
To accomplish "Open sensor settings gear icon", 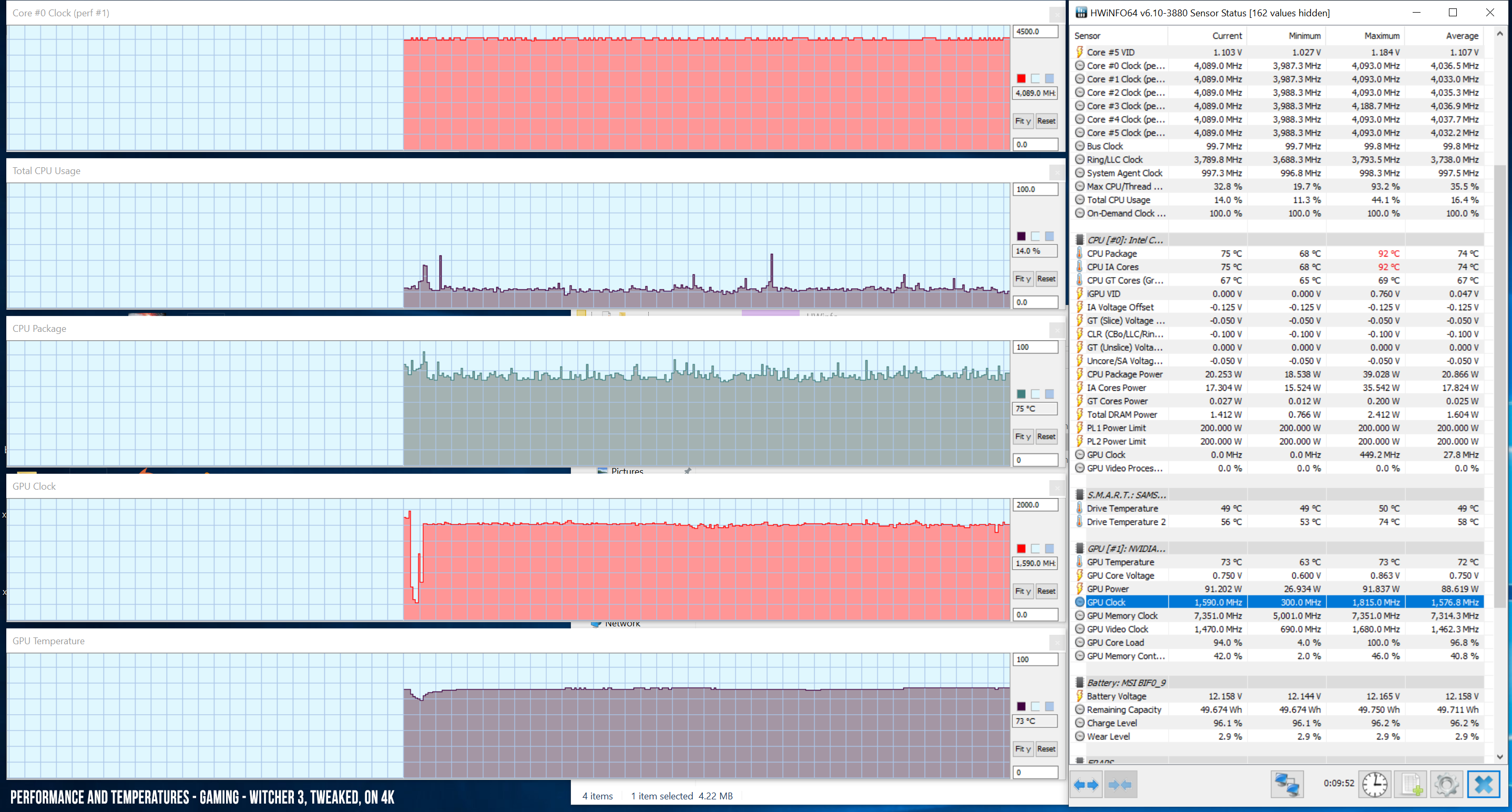I will 1446,785.
